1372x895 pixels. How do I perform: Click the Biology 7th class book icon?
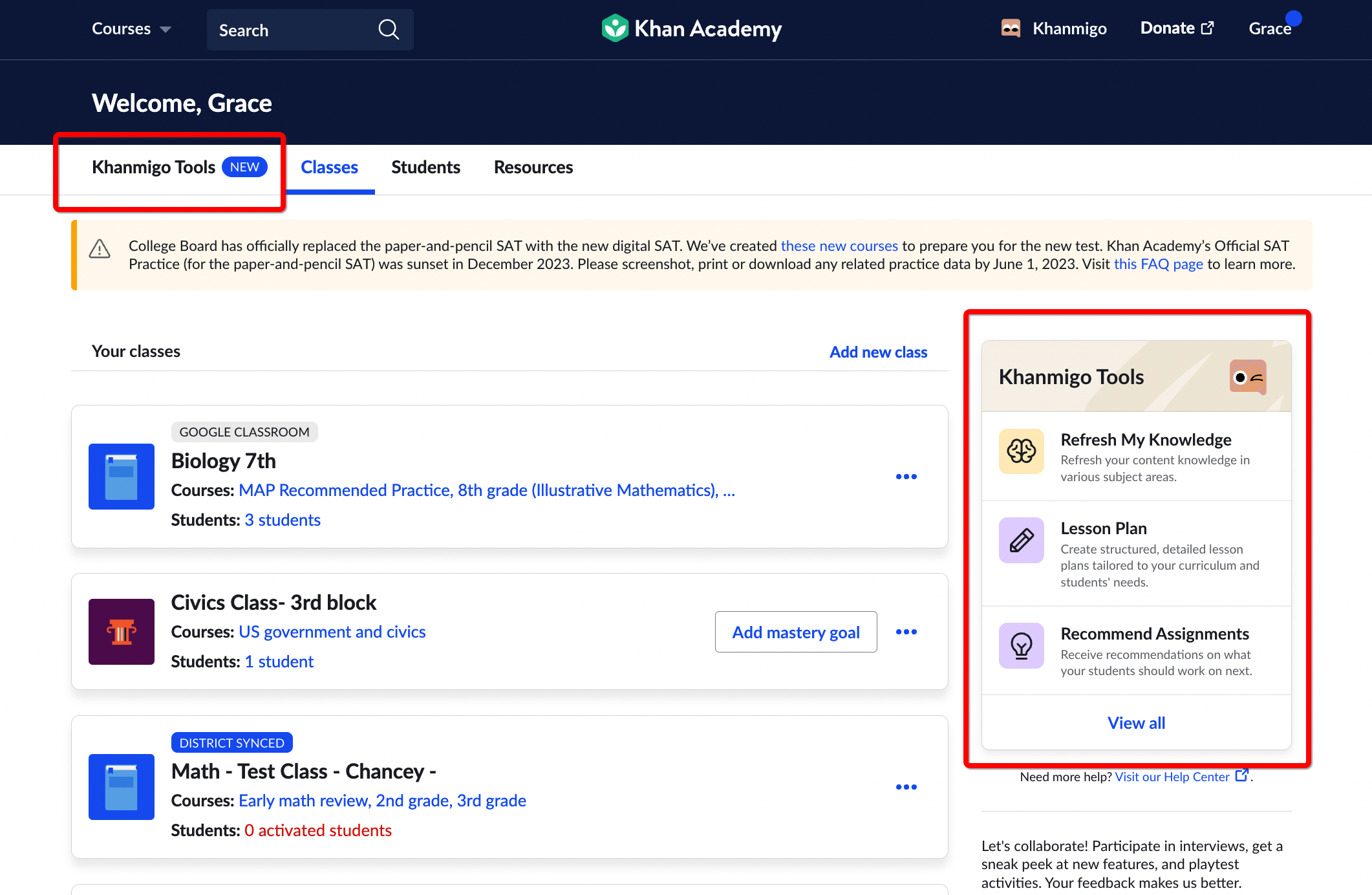click(121, 477)
